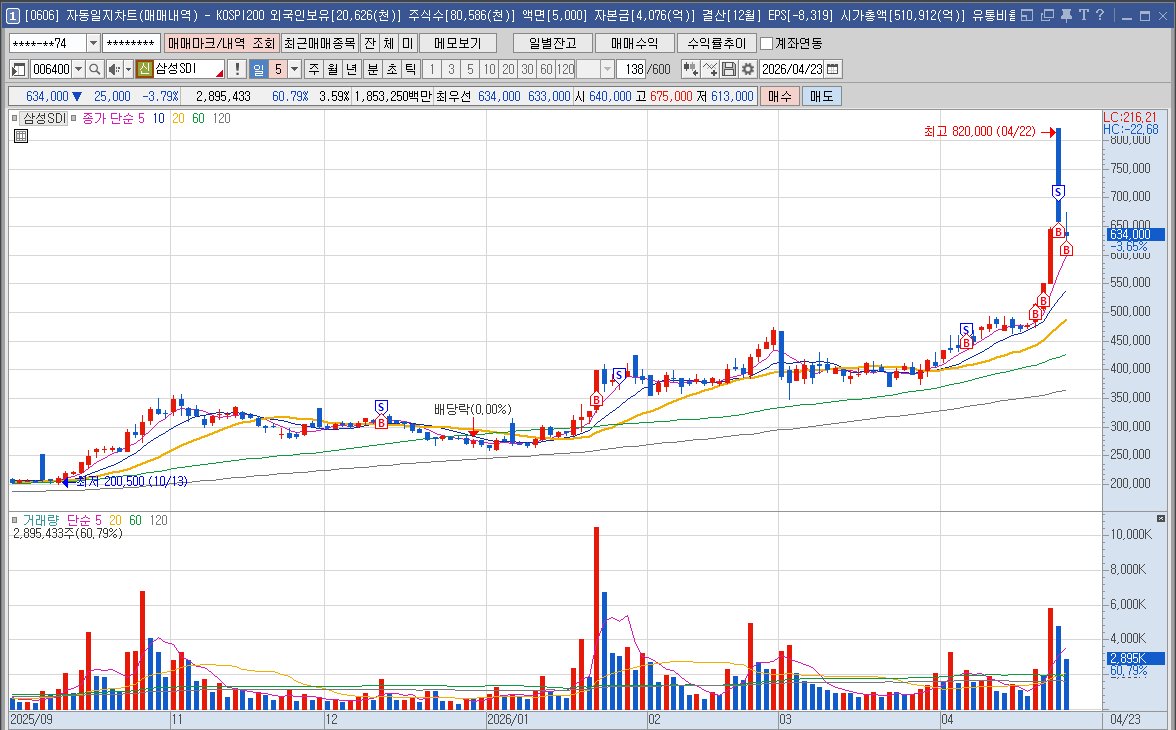Expand the period value 5 dropdown
Image resolution: width=1176 pixels, height=730 pixels.
tap(294, 69)
